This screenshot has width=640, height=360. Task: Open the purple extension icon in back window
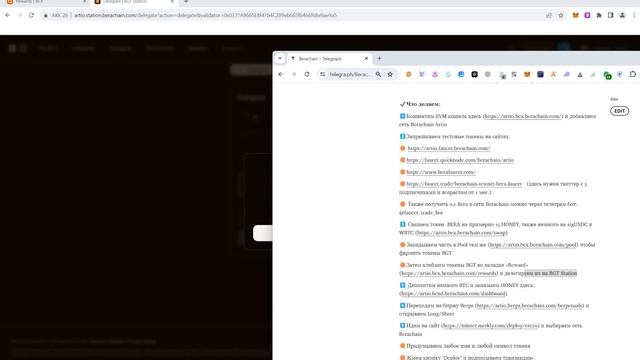[x=587, y=15]
